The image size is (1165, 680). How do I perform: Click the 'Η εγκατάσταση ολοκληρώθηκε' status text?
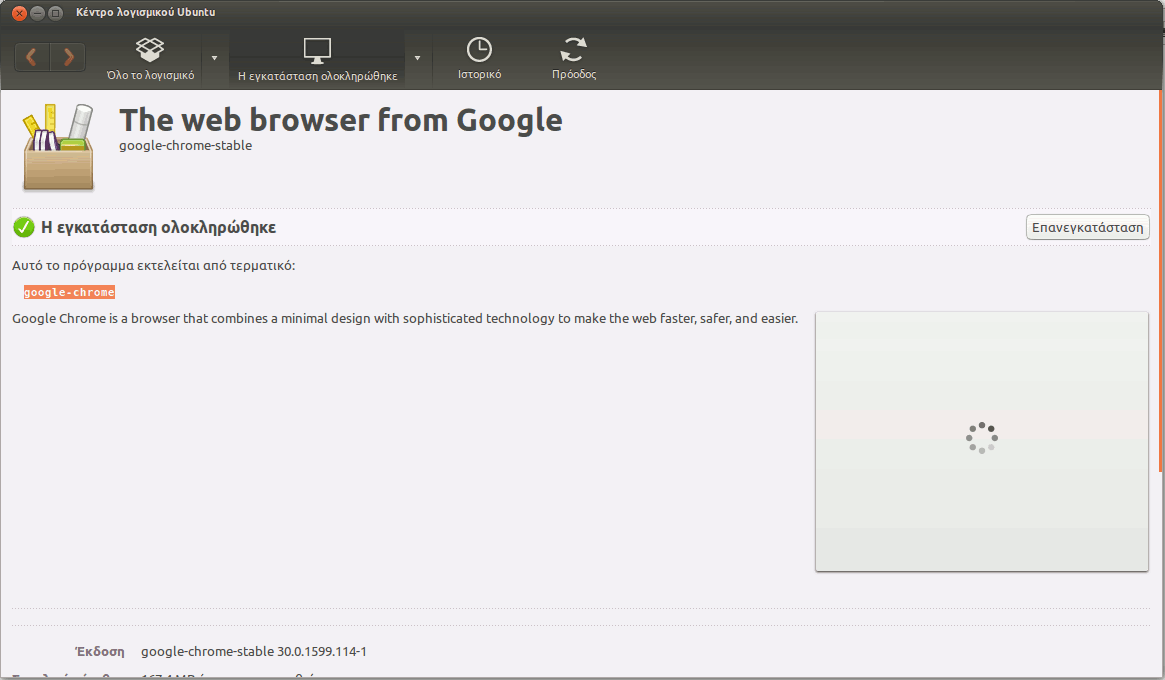158,227
